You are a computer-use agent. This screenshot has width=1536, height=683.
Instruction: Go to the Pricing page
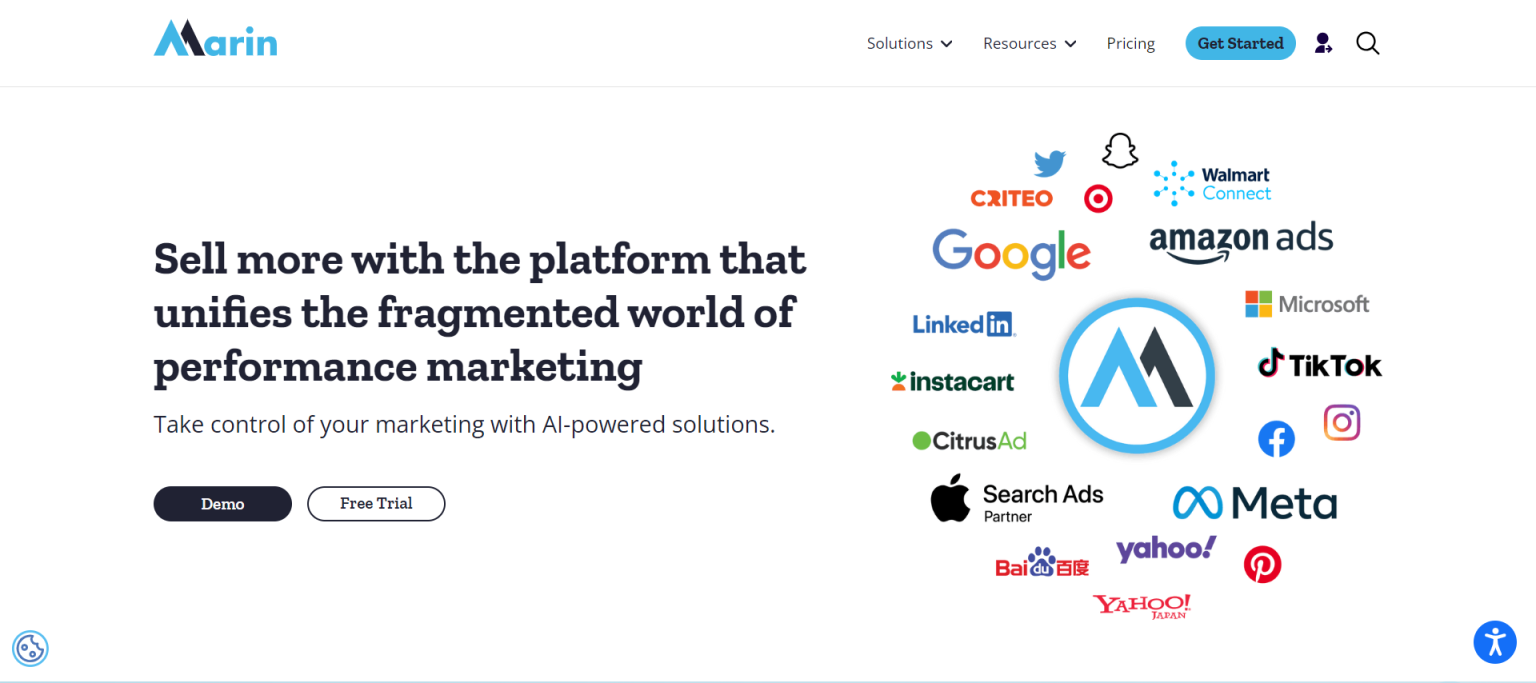click(1130, 43)
